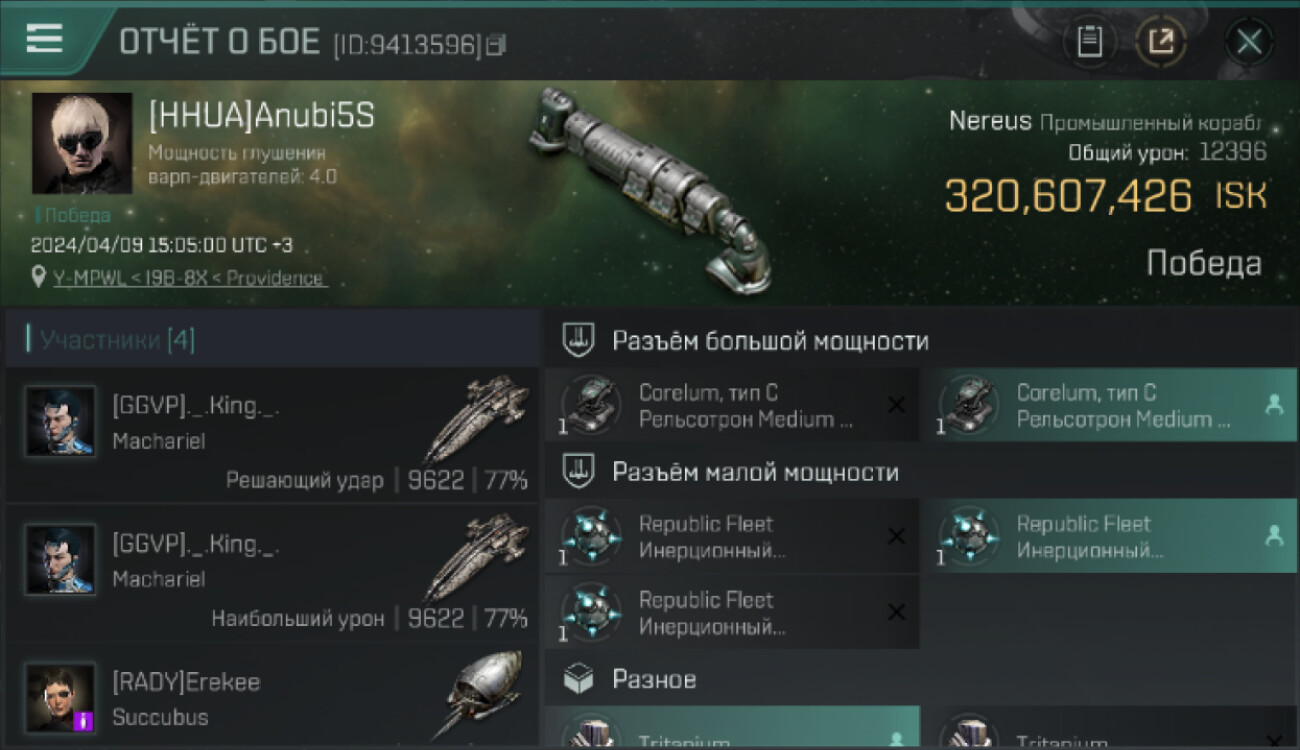Image resolution: width=1300 pixels, height=750 pixels.
Task: Share the battle report via export icon
Action: (1160, 42)
